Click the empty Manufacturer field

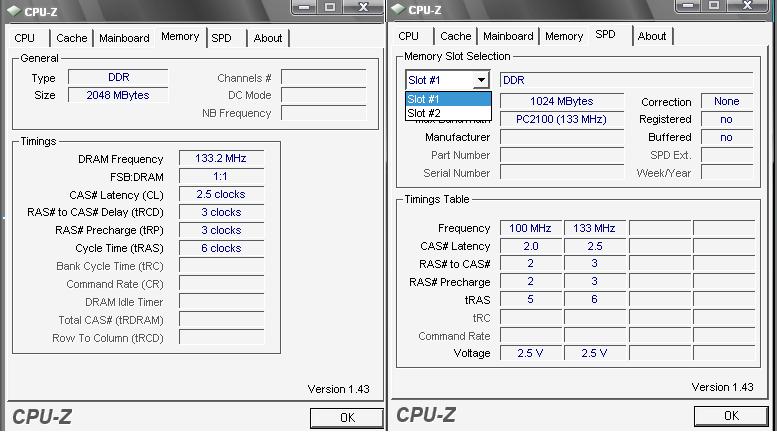point(562,137)
